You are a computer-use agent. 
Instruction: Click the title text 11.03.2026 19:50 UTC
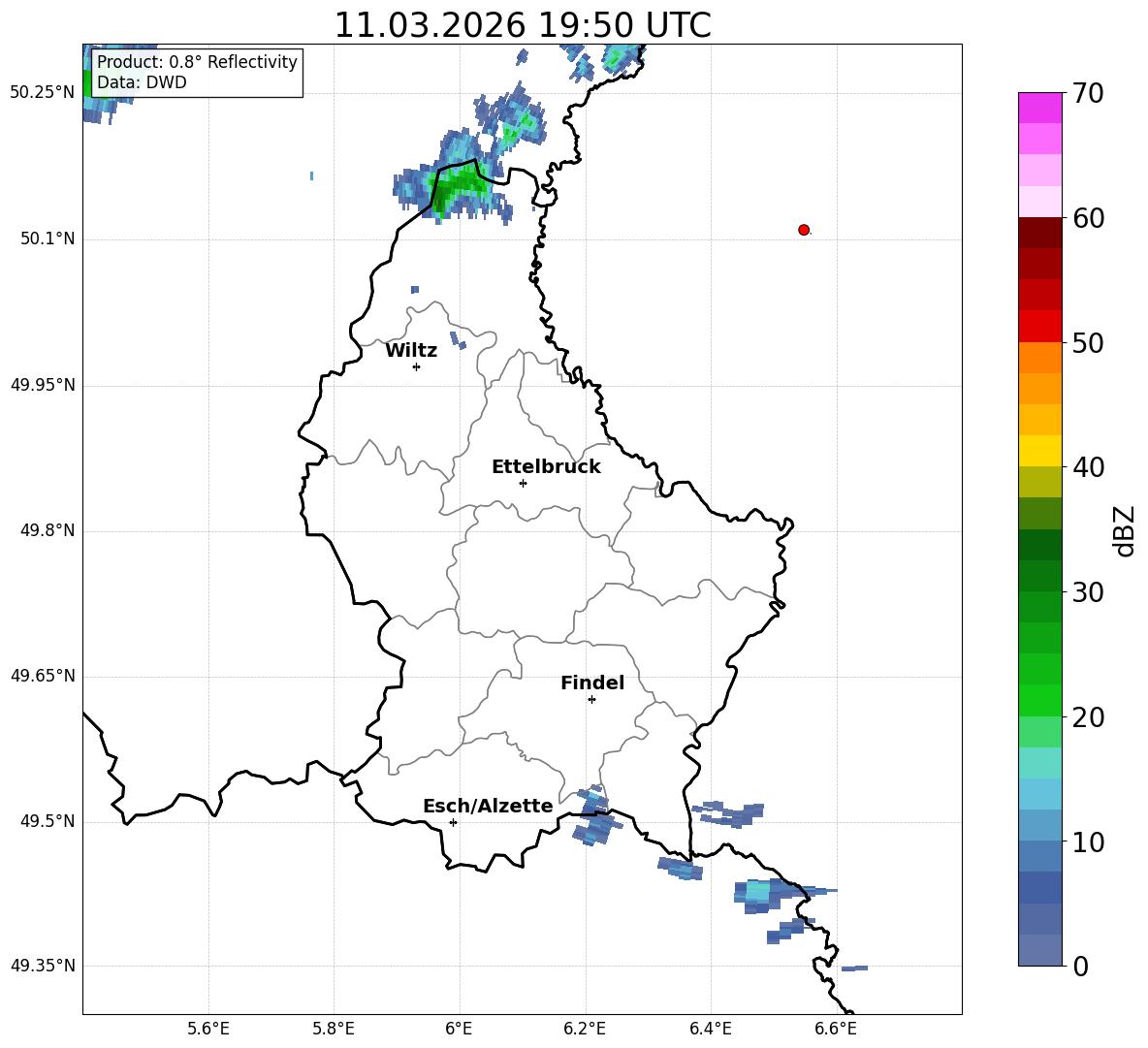(522, 25)
